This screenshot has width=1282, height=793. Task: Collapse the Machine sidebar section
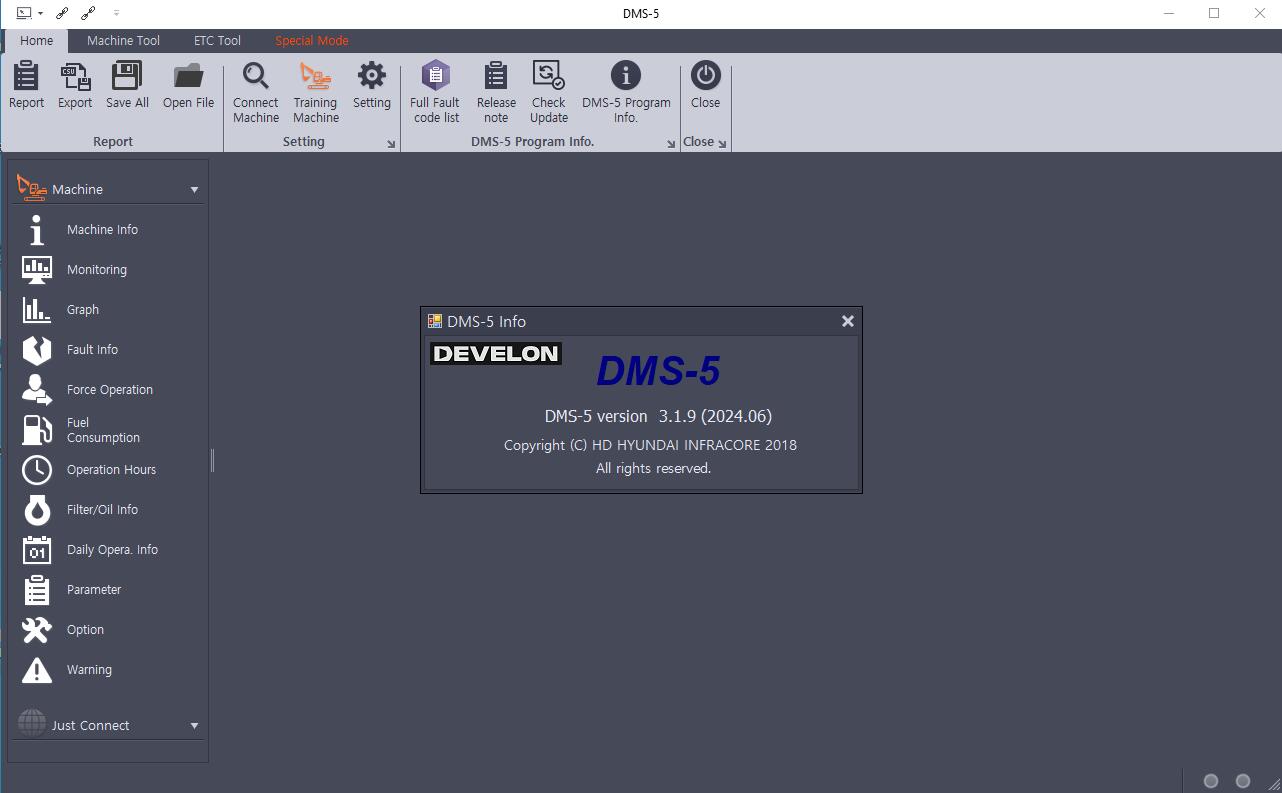(x=194, y=188)
